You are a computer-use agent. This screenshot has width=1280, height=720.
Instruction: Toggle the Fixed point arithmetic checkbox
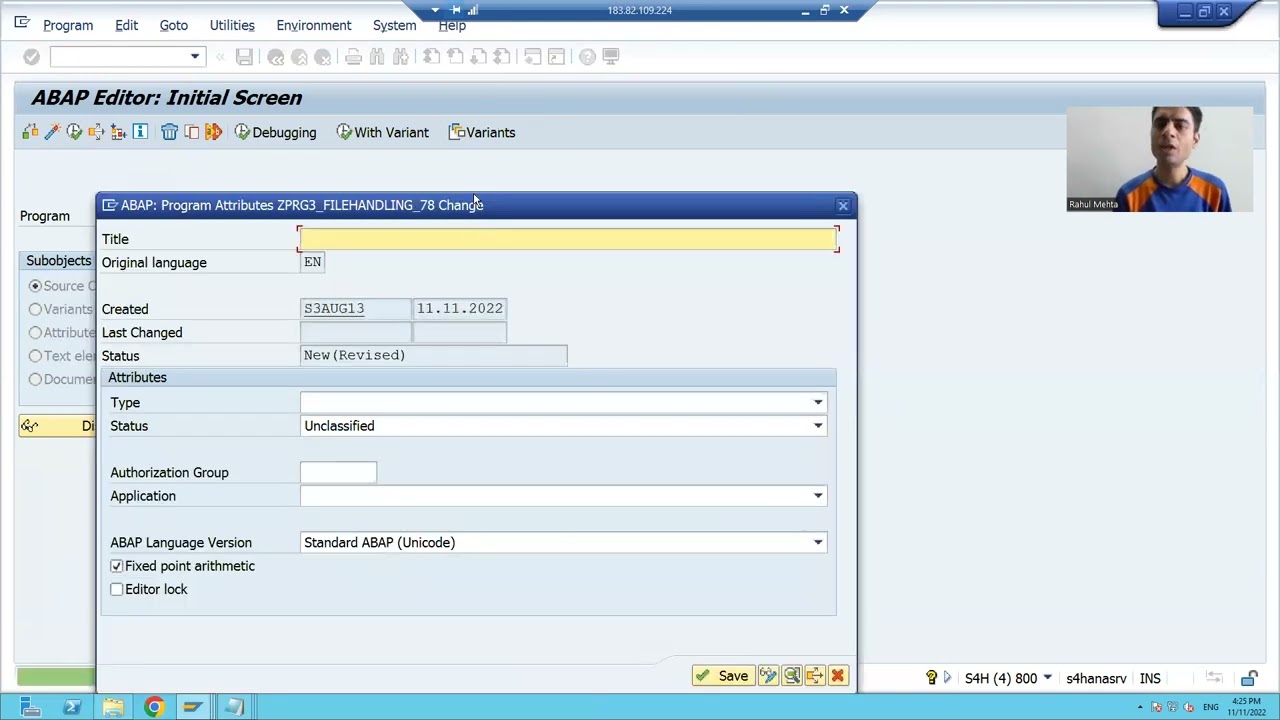[117, 566]
